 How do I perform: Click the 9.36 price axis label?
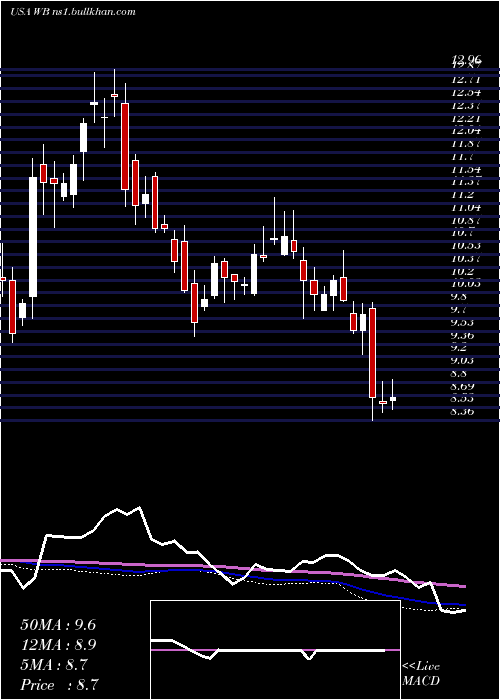(462, 336)
